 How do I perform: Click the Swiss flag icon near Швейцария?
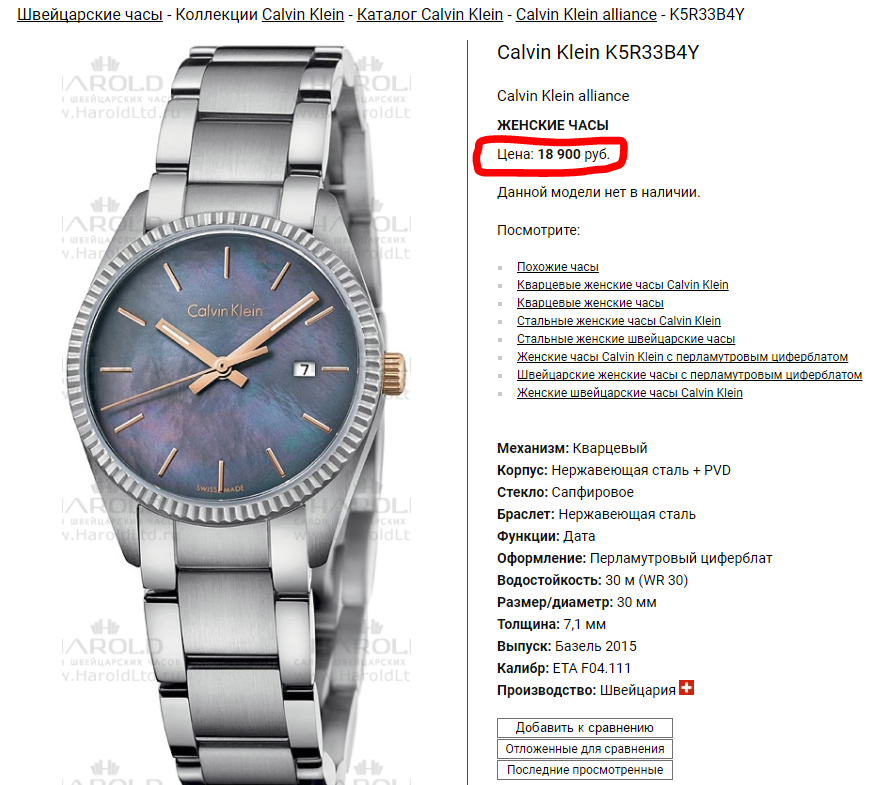(x=686, y=688)
